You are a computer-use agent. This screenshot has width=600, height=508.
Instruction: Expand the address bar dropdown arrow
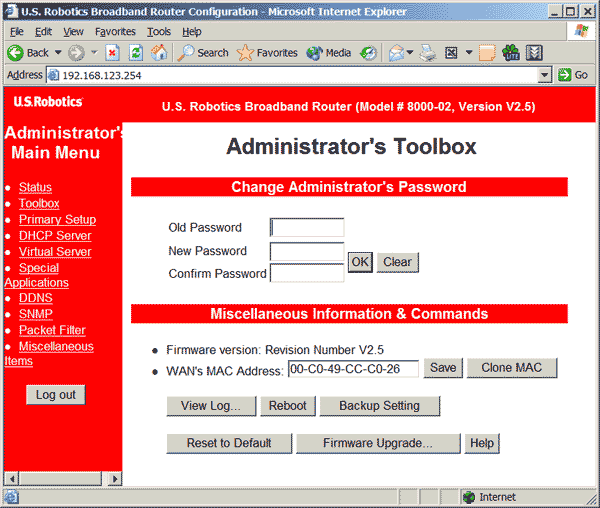(545, 75)
